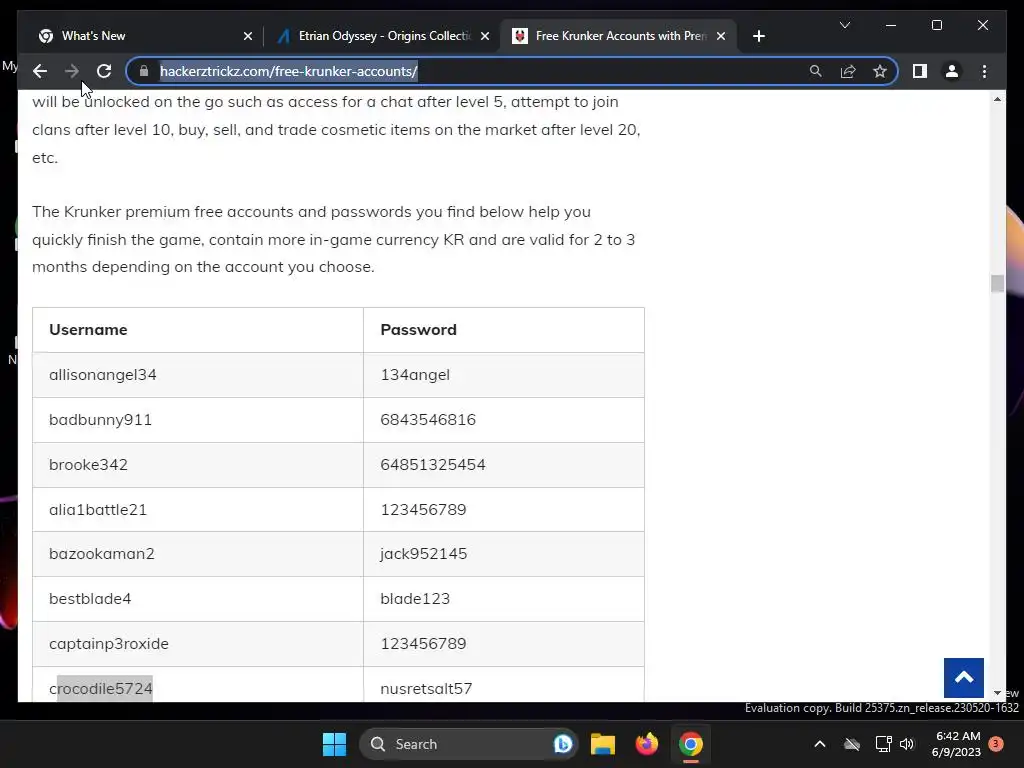This screenshot has height=768, width=1024.
Task: Select alia1battle21's password 123456789
Action: (423, 509)
